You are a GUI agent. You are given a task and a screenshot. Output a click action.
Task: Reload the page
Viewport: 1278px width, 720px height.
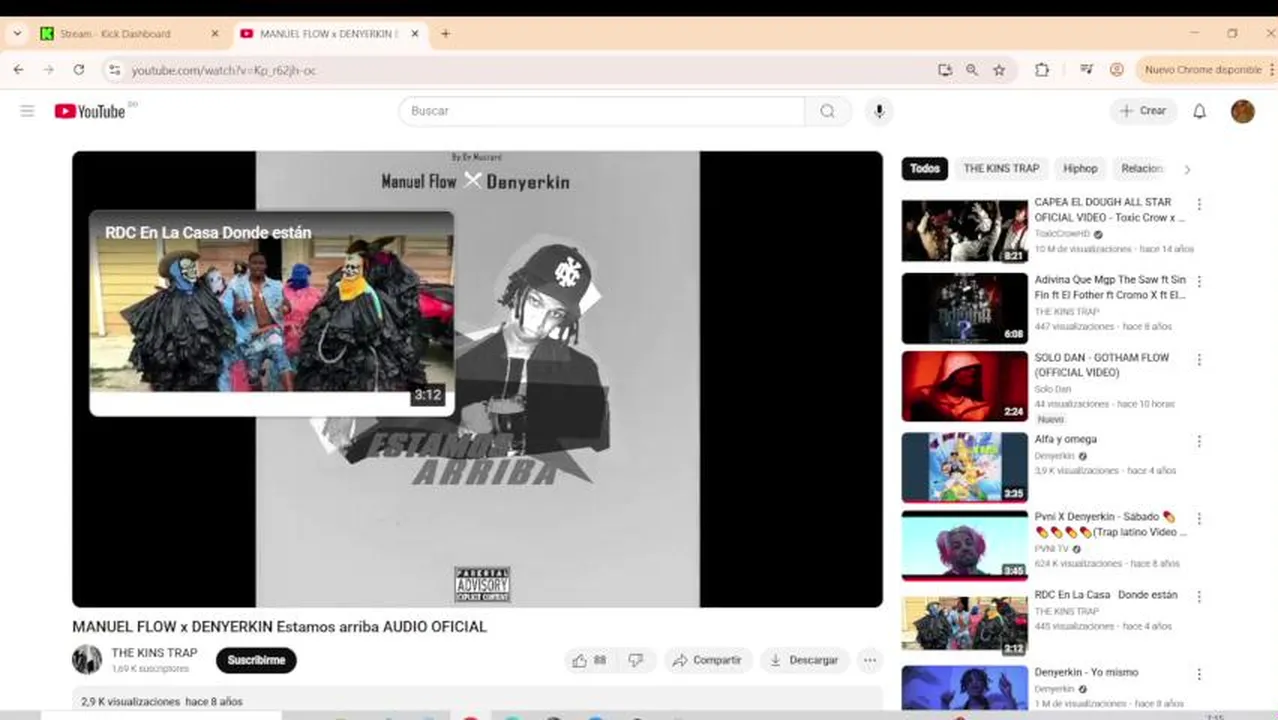point(78,70)
